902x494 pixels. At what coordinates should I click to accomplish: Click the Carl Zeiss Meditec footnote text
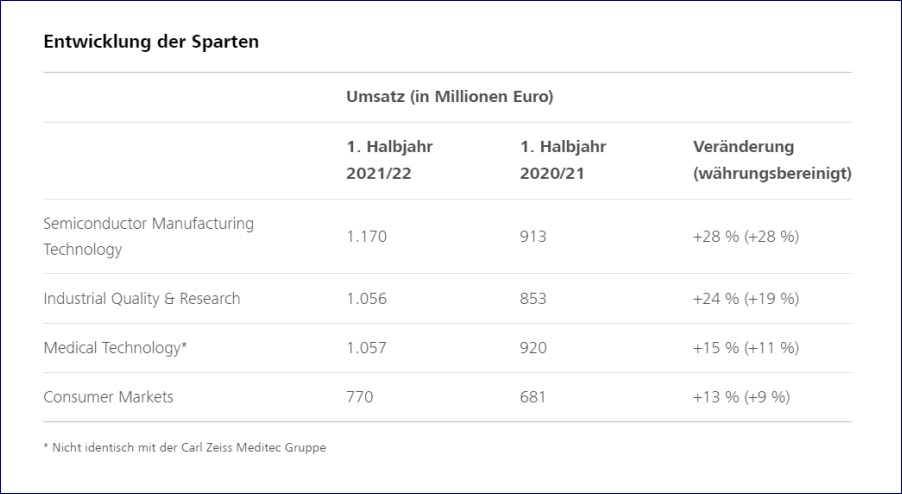(184, 447)
